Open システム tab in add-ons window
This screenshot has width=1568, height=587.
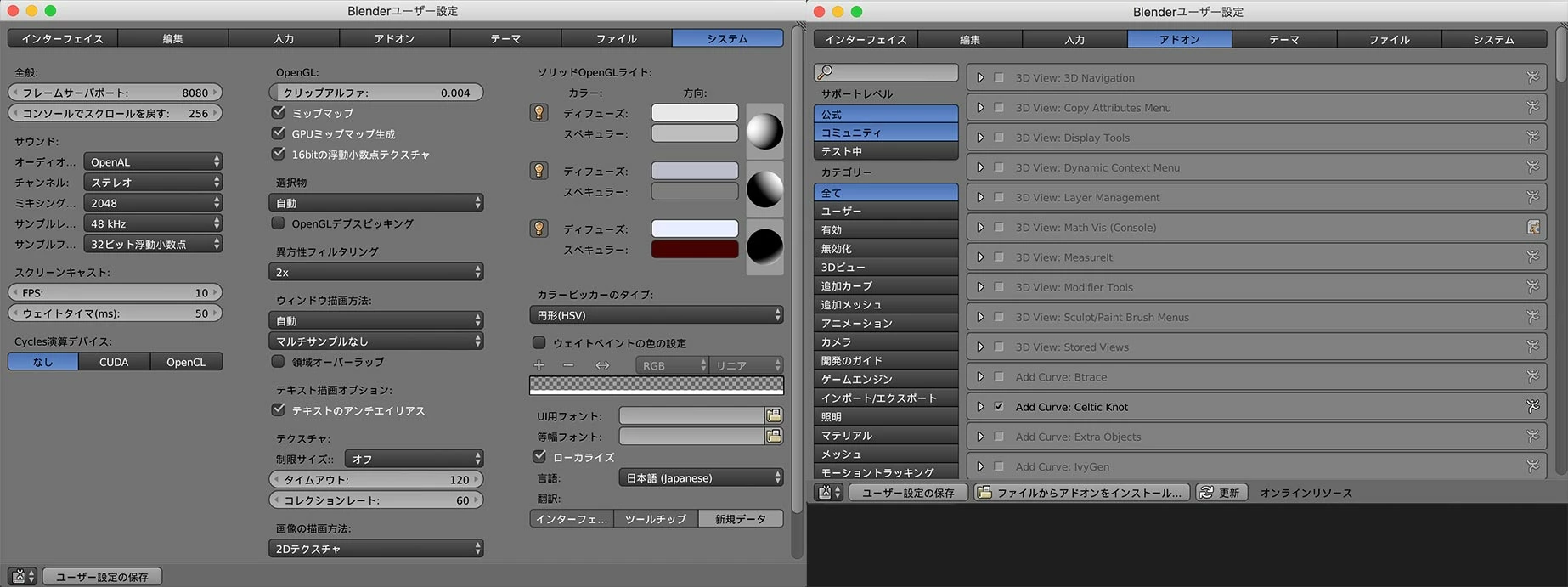coord(1494,39)
